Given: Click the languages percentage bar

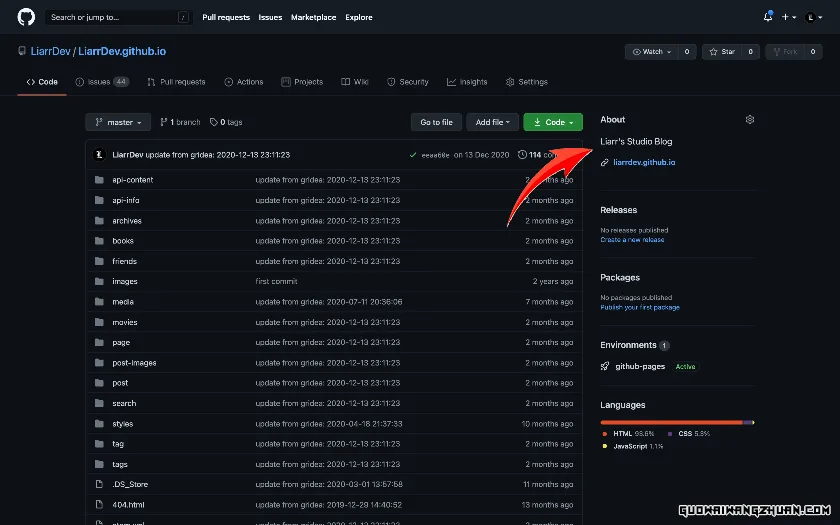Looking at the screenshot, I should coord(677,423).
